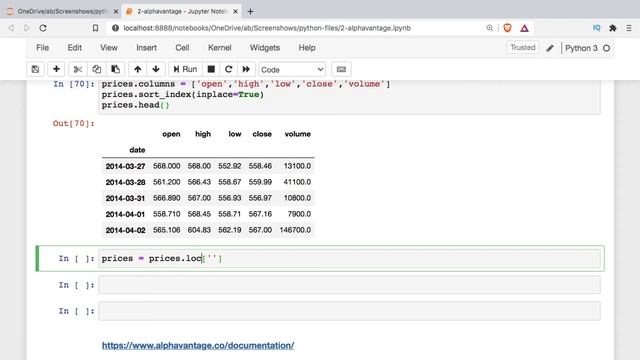Click the prices.loc code cell input
This screenshot has height=360, width=640.
[x=349, y=258]
